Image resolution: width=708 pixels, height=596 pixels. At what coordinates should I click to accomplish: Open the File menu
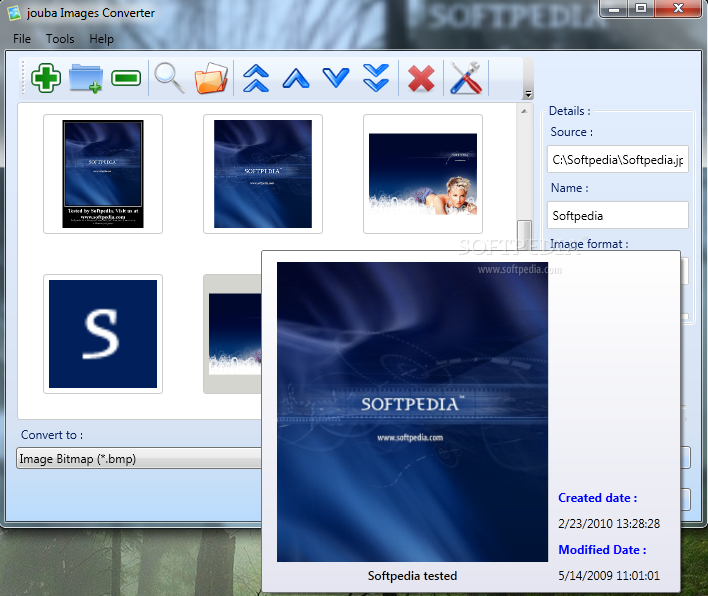pyautogui.click(x=22, y=39)
